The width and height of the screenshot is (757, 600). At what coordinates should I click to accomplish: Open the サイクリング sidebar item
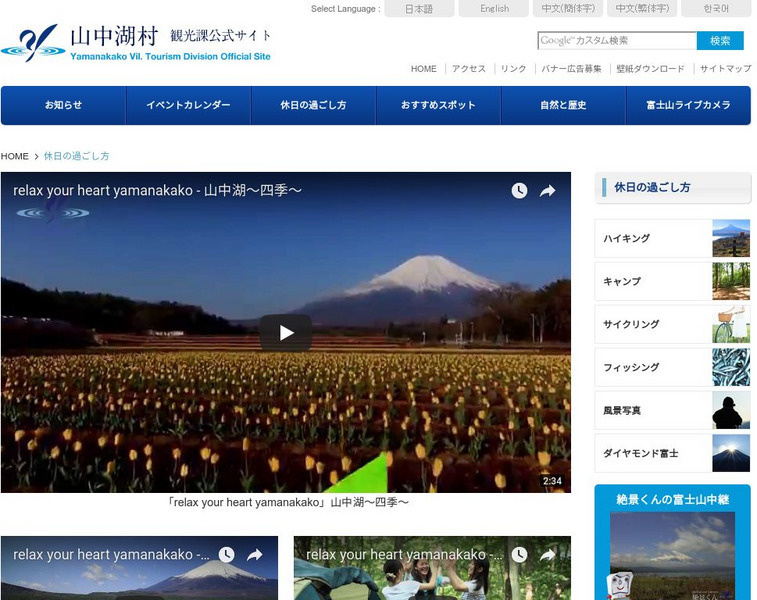point(673,324)
